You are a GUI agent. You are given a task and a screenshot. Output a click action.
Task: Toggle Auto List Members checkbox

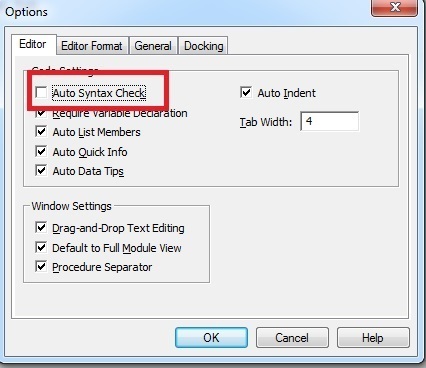click(41, 131)
